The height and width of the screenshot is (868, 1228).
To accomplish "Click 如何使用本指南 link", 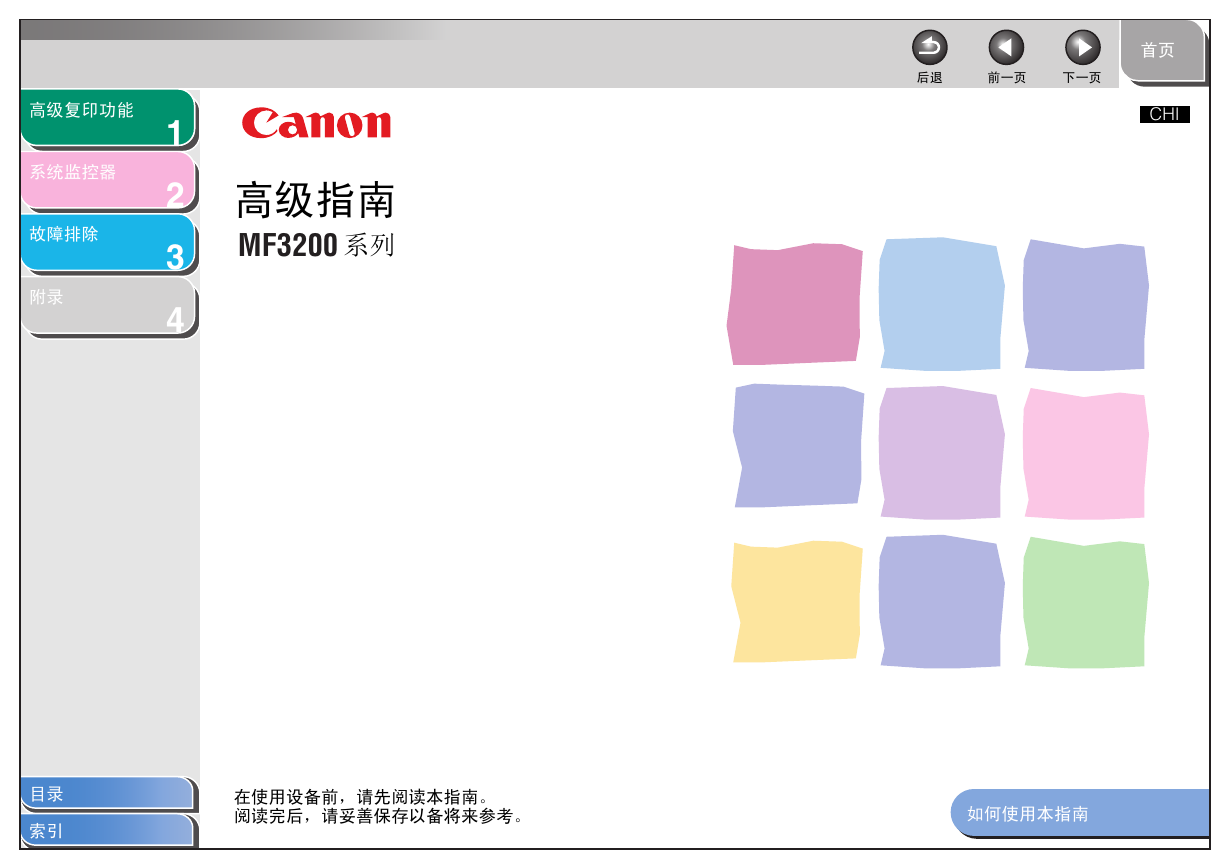I will (1080, 814).
